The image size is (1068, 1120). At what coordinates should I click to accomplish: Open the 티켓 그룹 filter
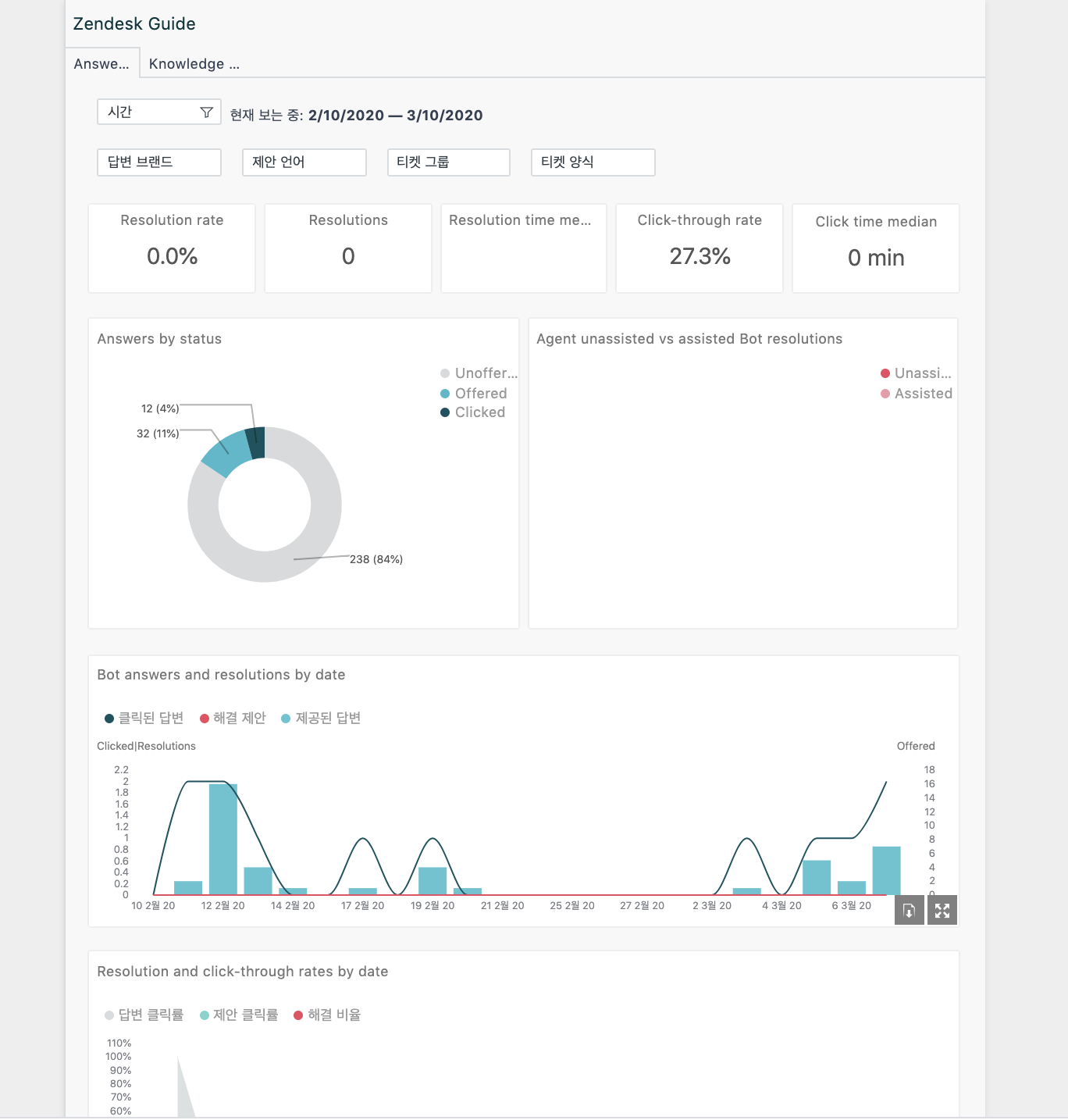point(449,162)
